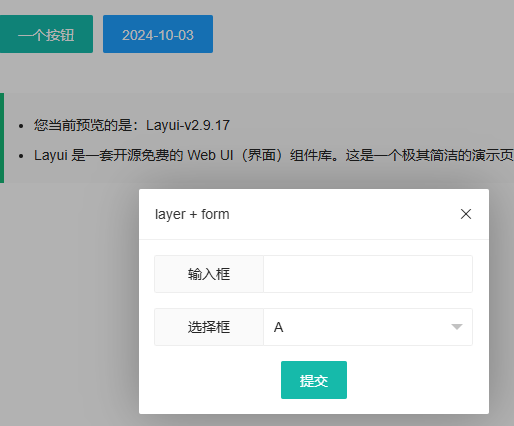This screenshot has width=514, height=426.
Task: Click 您当前预览的是 text
Action: coord(83,125)
